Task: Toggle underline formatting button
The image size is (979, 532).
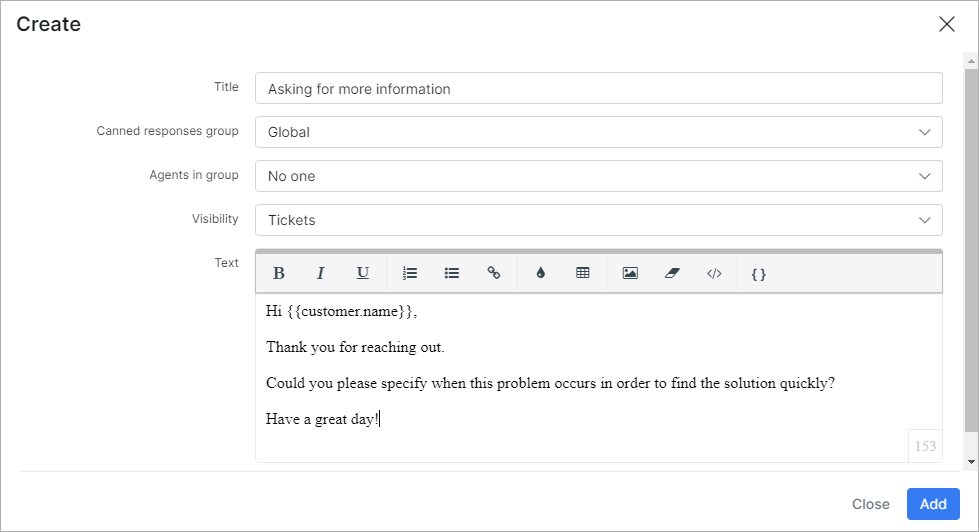Action: coord(363,273)
